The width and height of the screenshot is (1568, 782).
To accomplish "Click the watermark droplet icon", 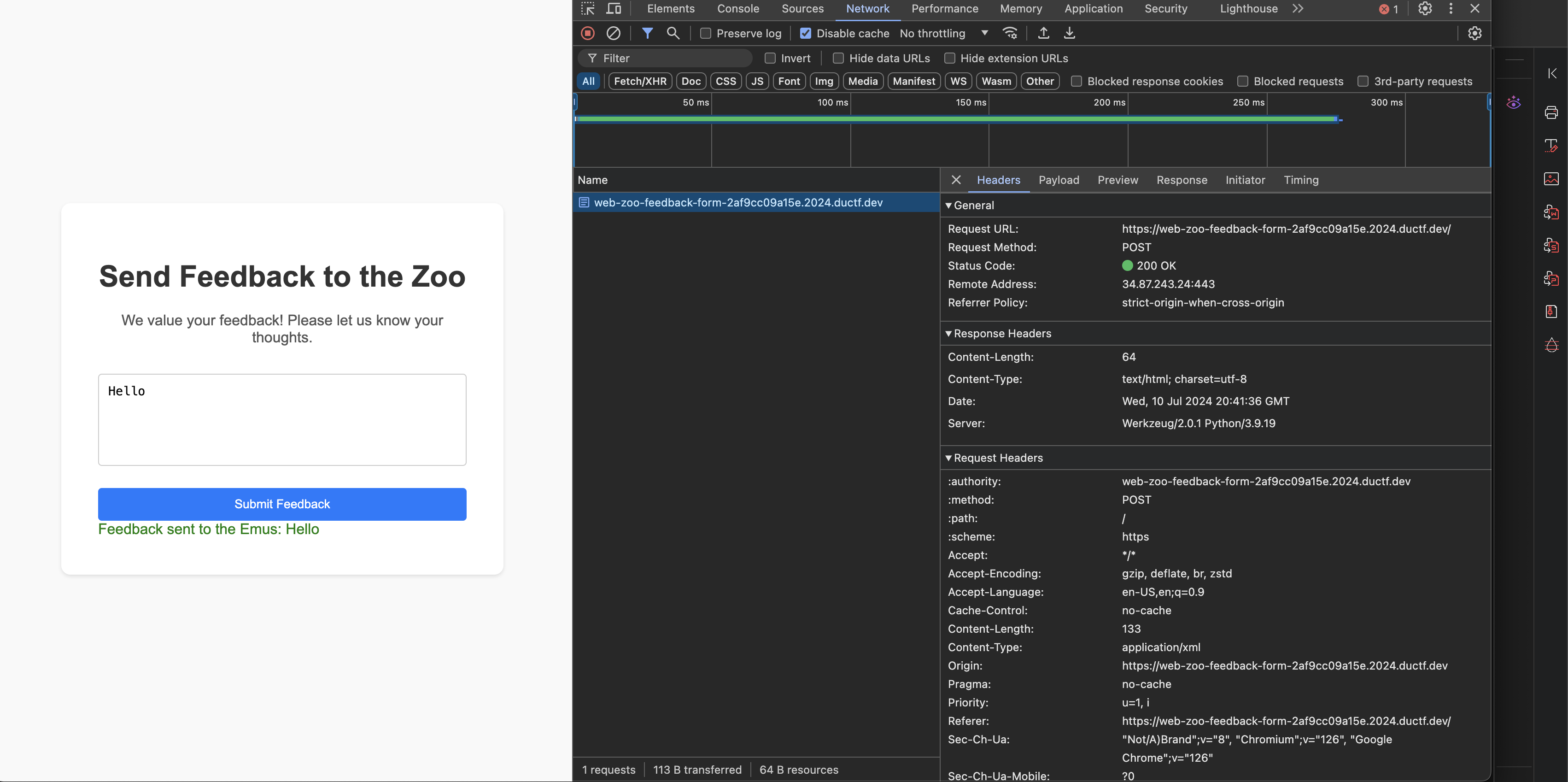I will [1551, 345].
